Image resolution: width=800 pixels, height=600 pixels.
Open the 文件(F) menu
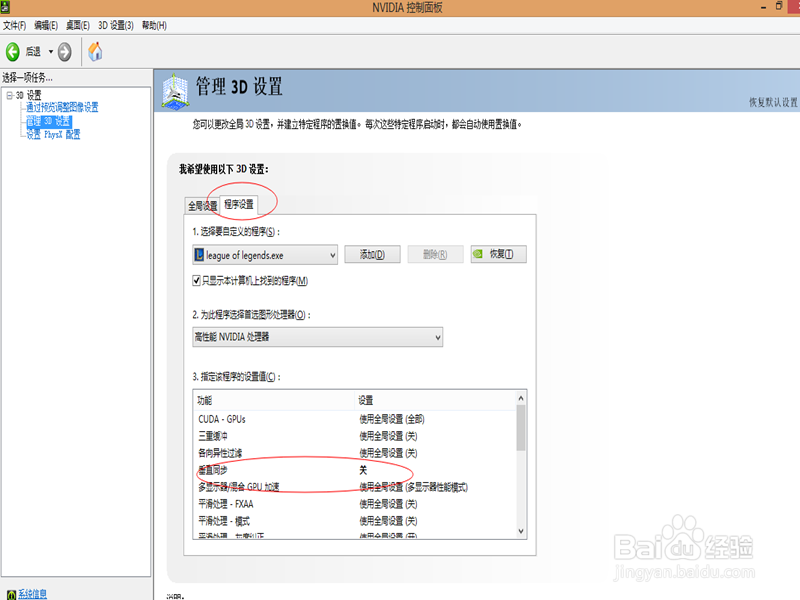click(14, 26)
